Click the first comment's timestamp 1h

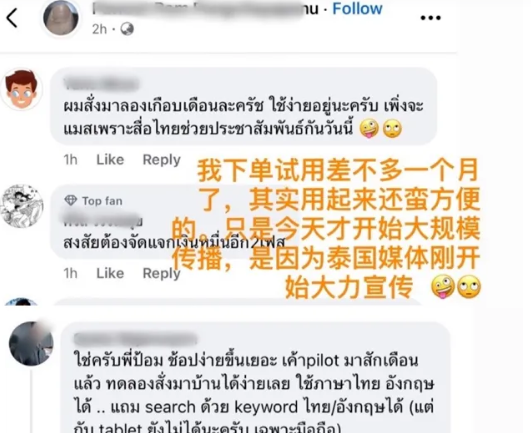[70, 159]
